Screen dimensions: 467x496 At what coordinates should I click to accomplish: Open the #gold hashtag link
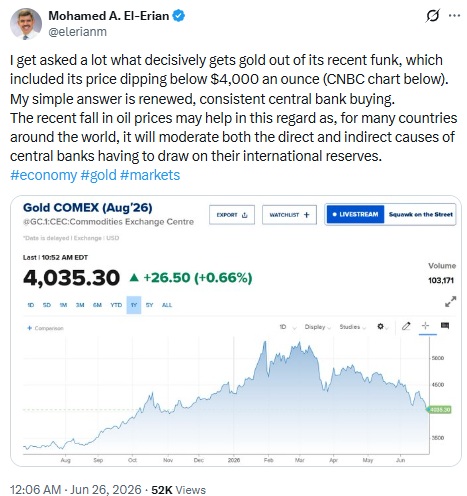99,175
